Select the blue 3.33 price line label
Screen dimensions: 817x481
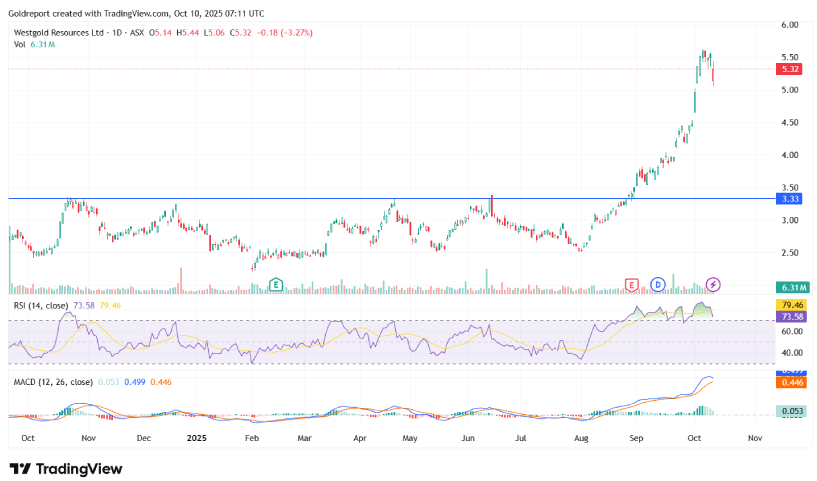click(790, 199)
